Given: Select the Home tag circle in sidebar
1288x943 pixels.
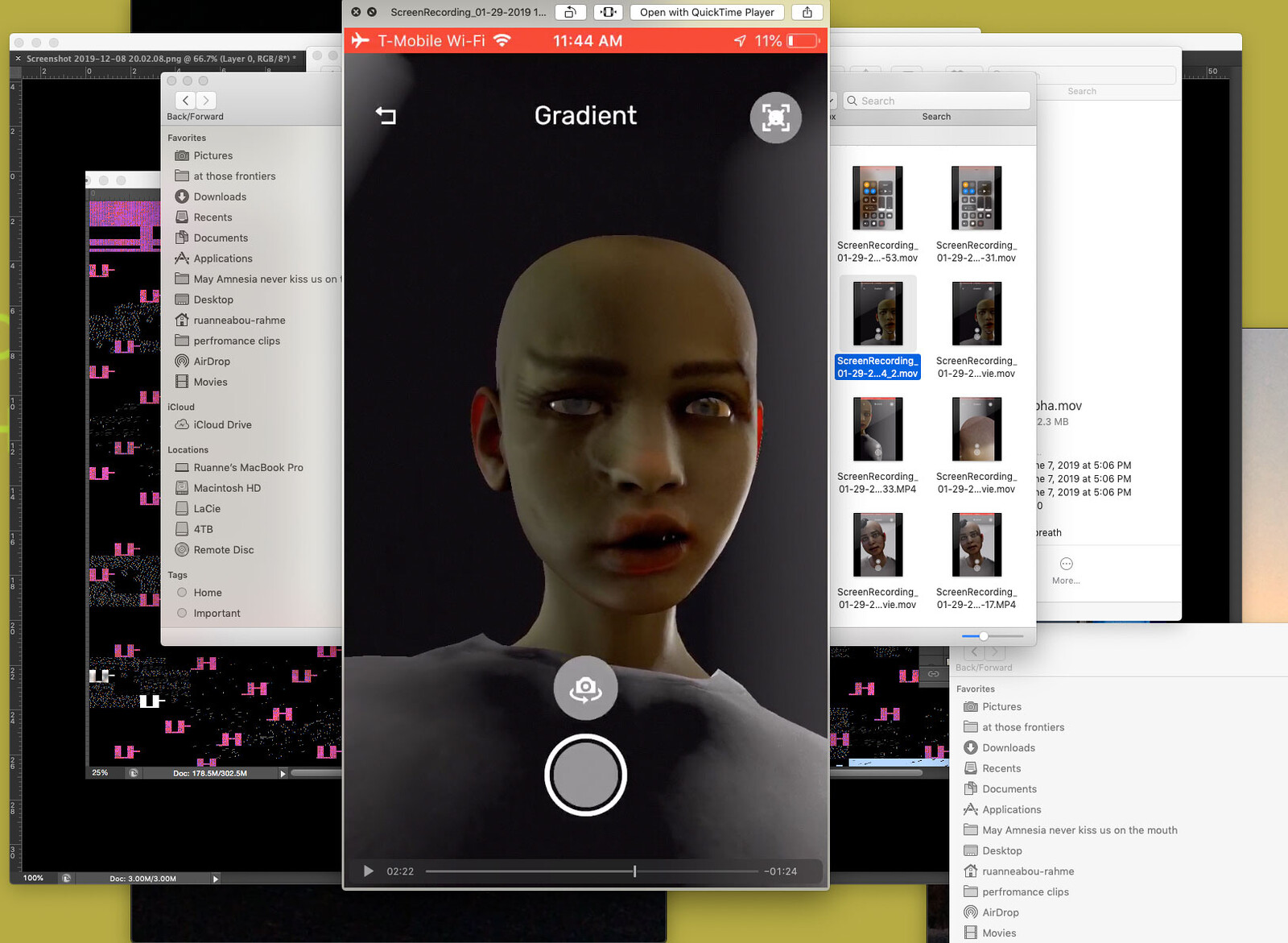Looking at the screenshot, I should click(182, 593).
